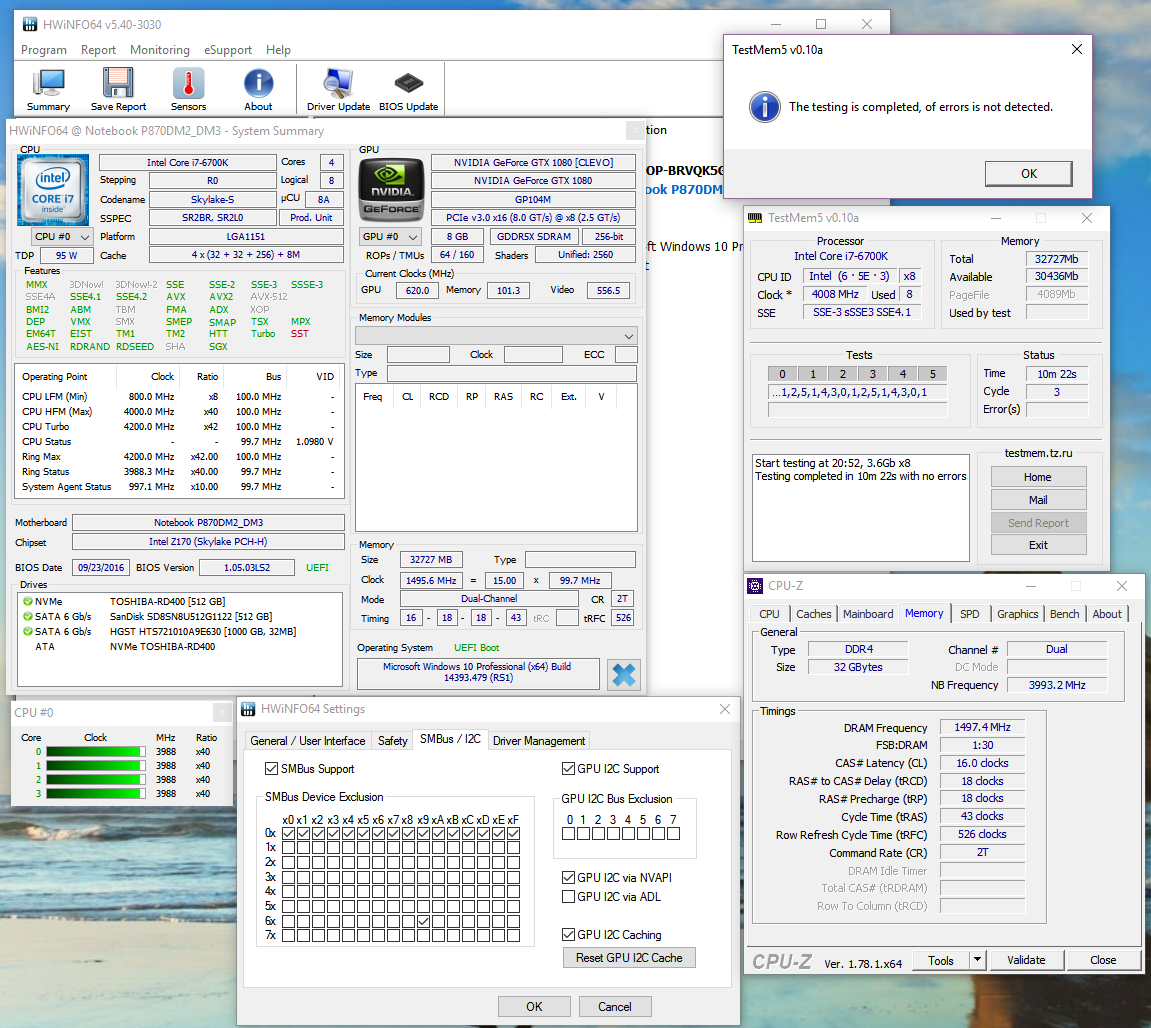
Task: Click the Intel Core i7-6700K CPU name field
Action: [187, 162]
